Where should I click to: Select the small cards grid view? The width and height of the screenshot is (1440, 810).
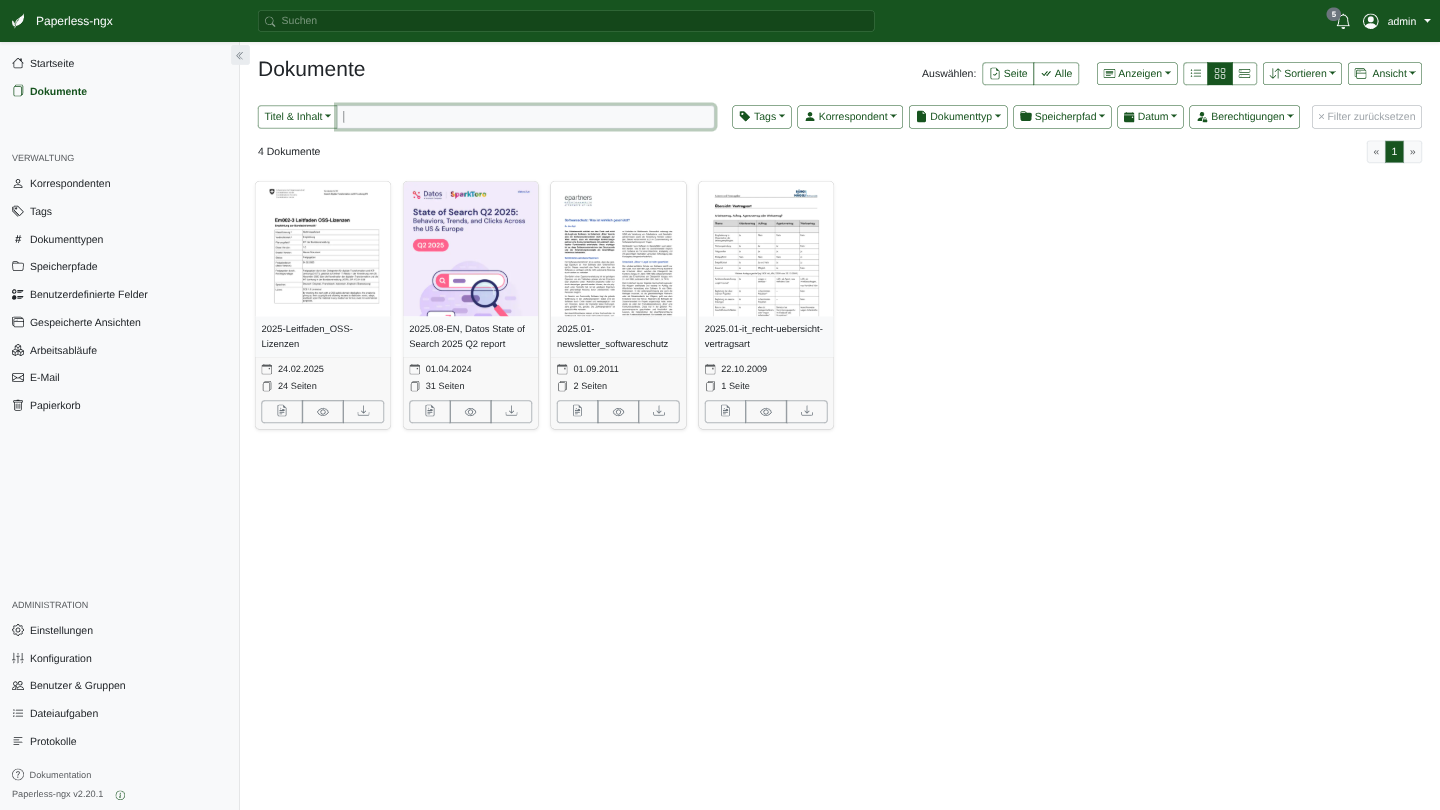click(1220, 73)
